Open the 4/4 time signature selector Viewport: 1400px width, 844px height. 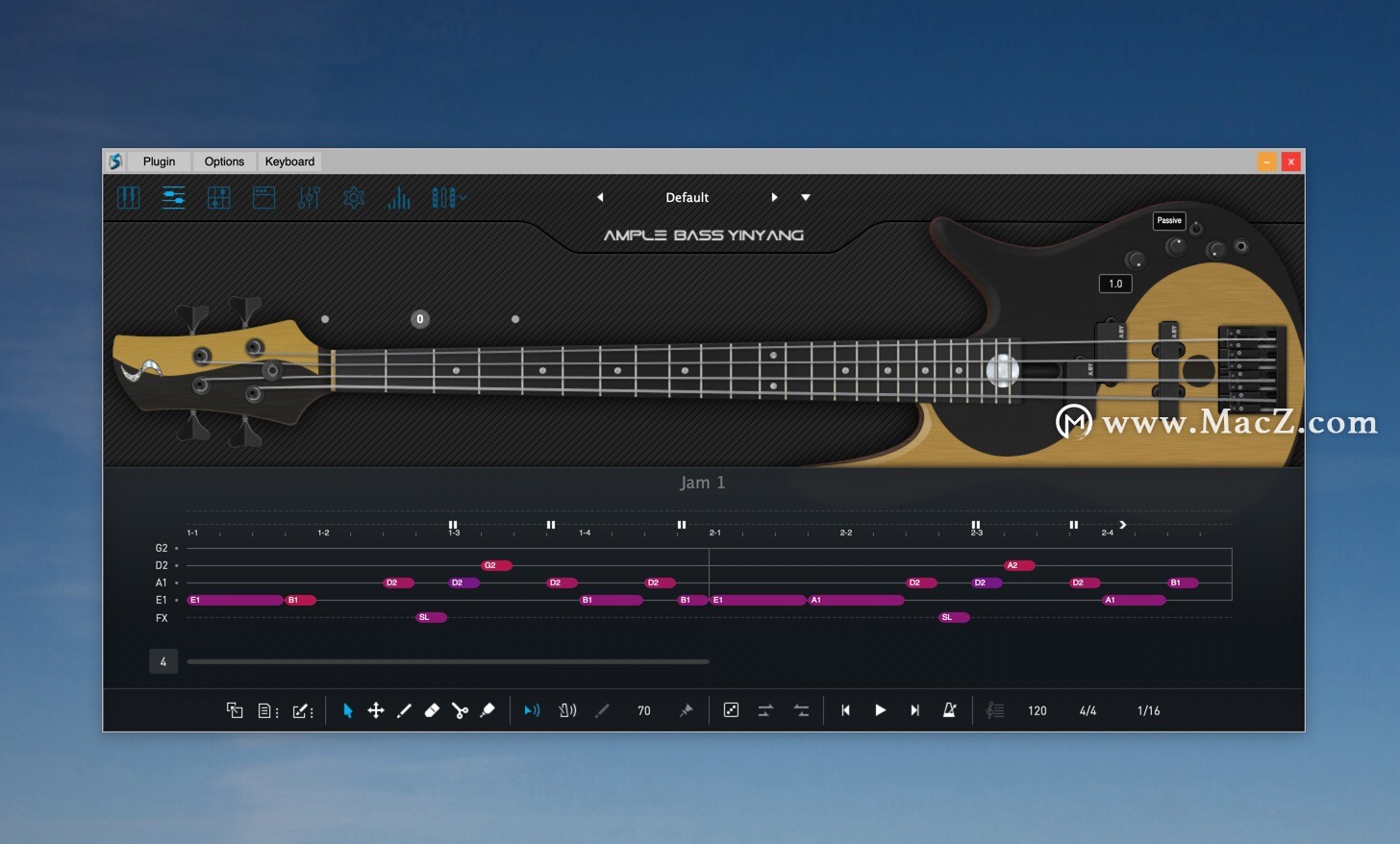point(1087,710)
